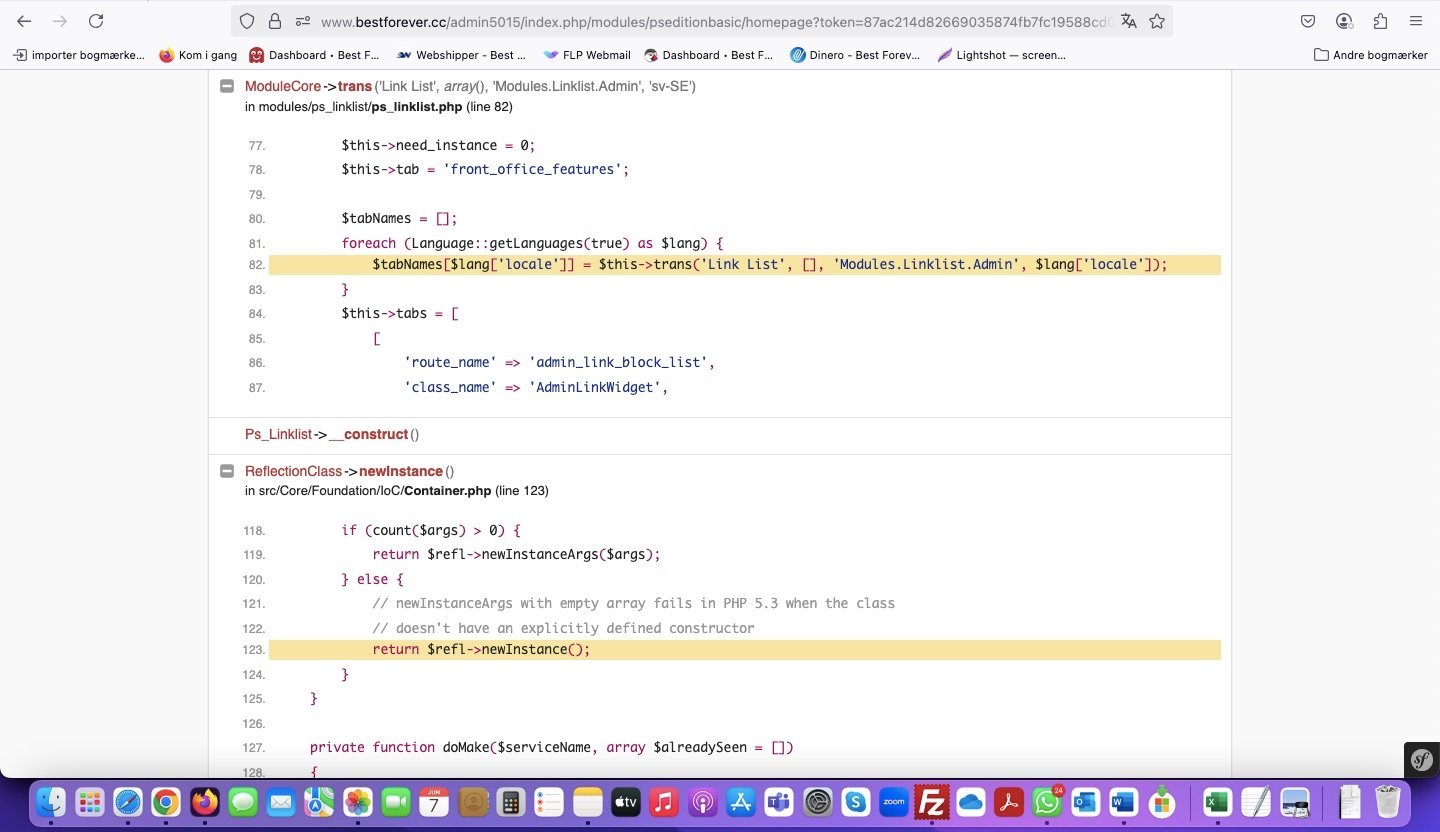Open the Extensions puzzle icon
1440x832 pixels.
1380,21
